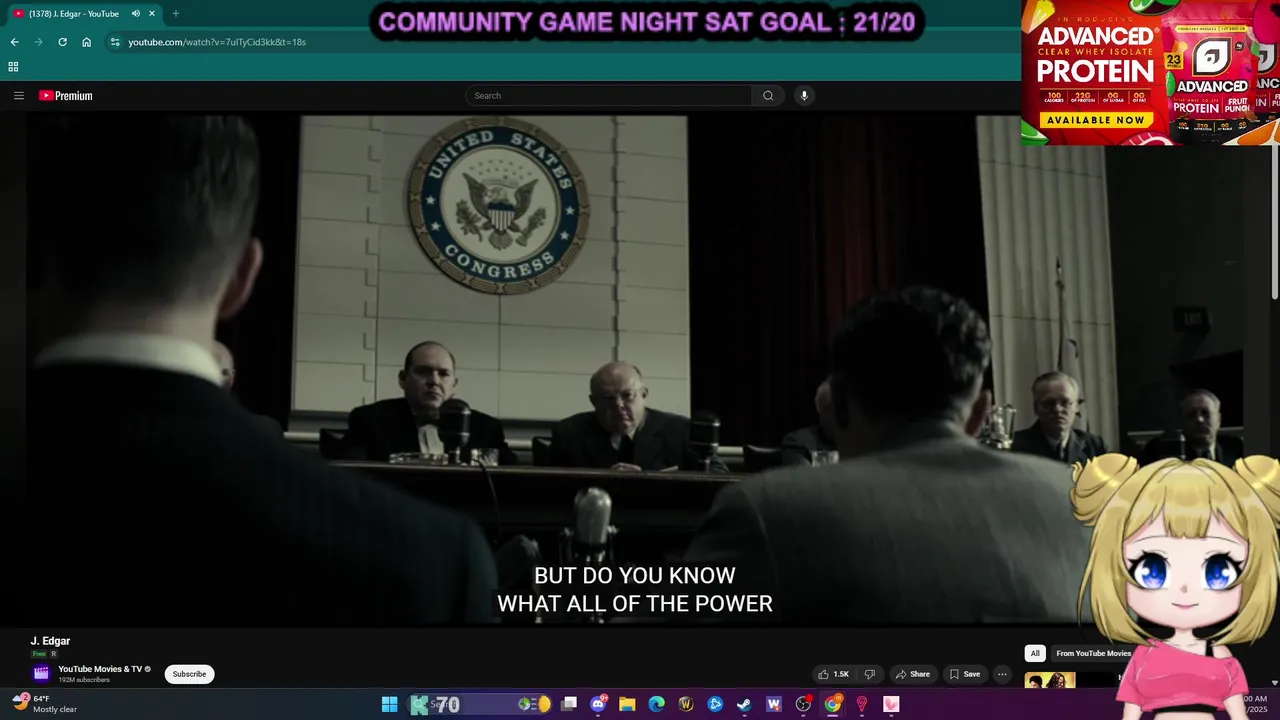This screenshot has width=1280, height=720.
Task: Focus the YouTube Search input box
Action: [608, 96]
